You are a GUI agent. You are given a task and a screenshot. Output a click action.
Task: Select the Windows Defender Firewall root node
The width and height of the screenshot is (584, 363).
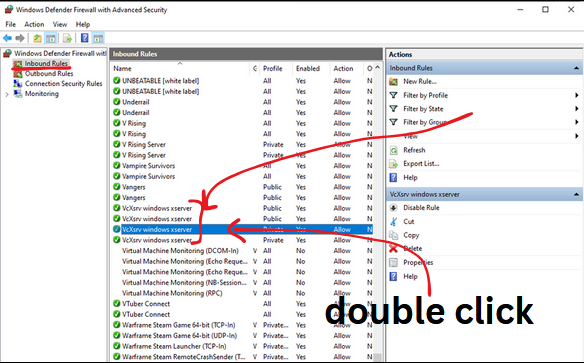click(60, 54)
